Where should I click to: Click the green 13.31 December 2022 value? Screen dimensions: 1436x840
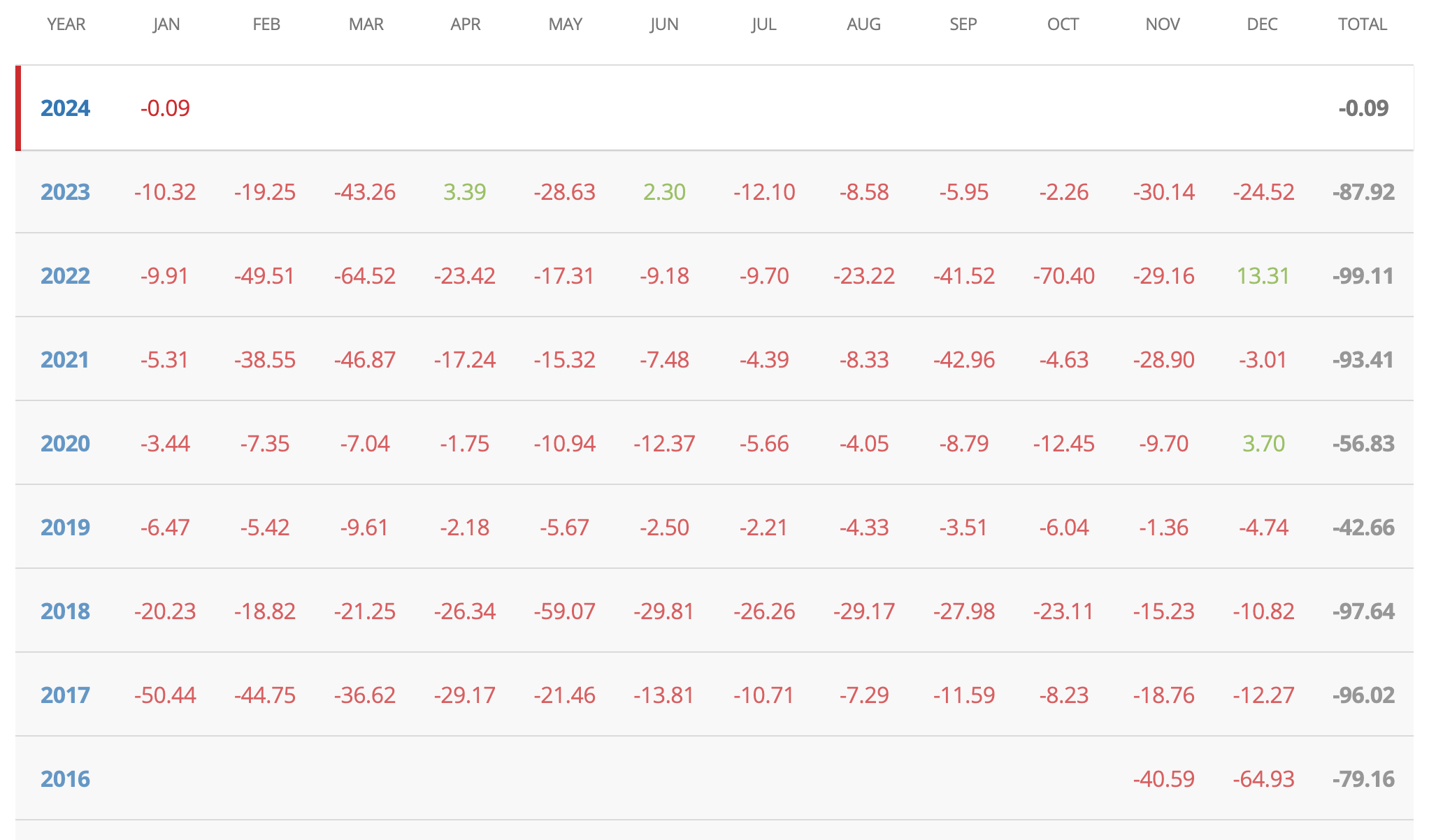tap(1263, 276)
